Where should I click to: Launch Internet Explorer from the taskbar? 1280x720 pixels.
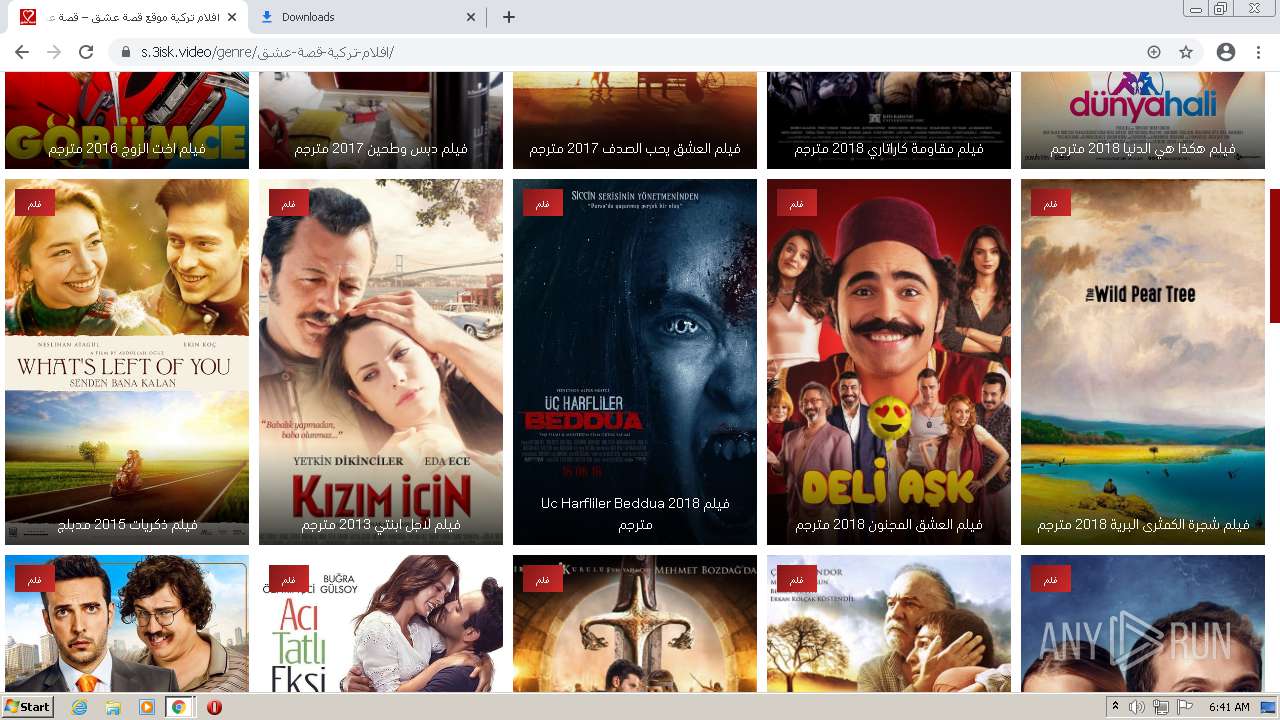[80, 707]
